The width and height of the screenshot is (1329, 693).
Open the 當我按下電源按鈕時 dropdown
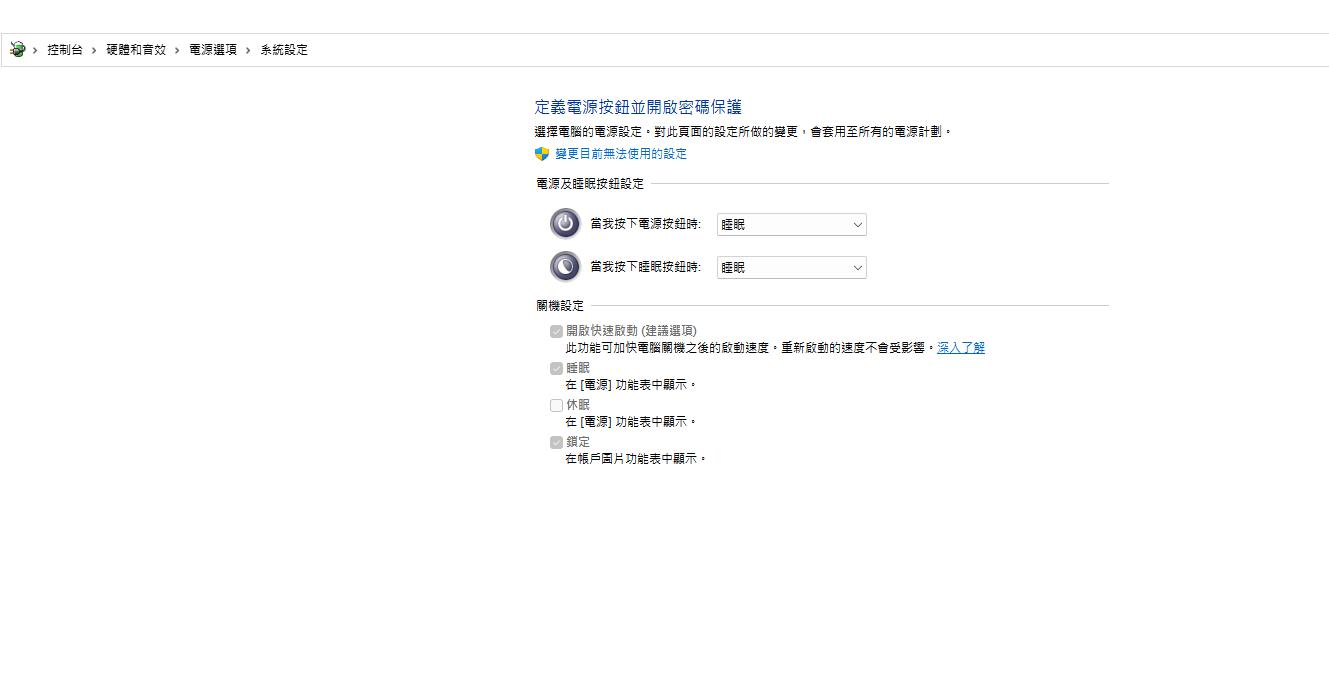click(x=790, y=224)
